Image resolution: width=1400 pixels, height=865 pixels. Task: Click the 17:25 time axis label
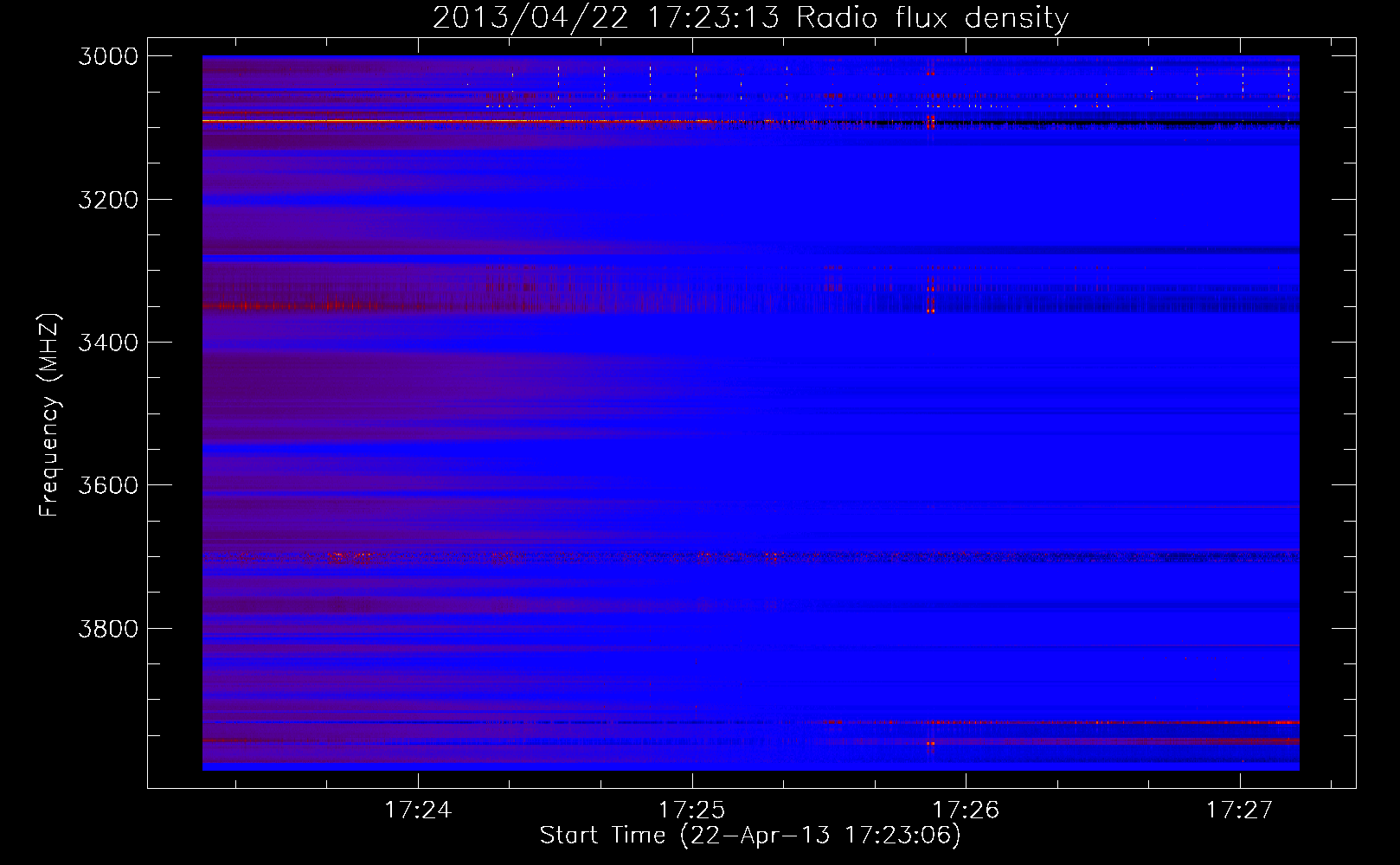pyautogui.click(x=691, y=810)
